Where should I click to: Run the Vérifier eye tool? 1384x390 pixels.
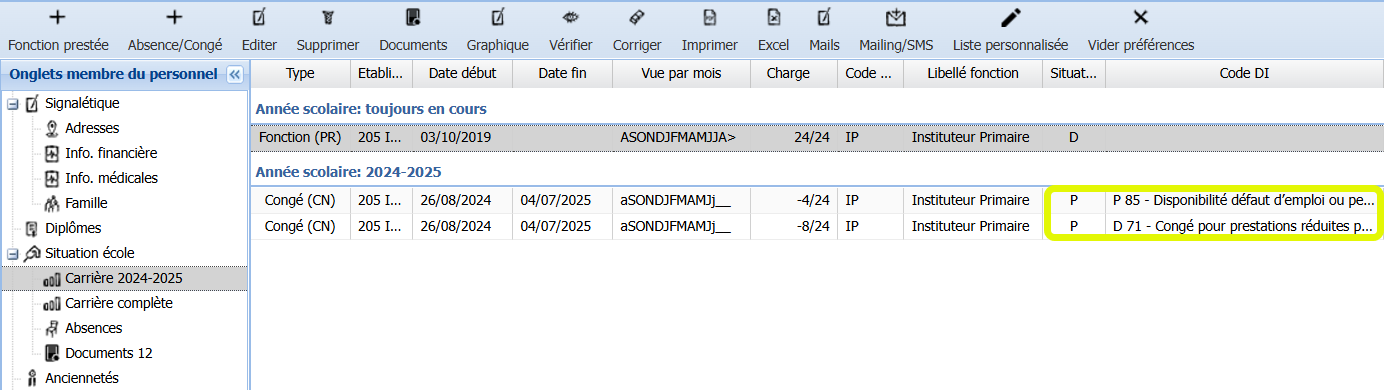(x=570, y=17)
